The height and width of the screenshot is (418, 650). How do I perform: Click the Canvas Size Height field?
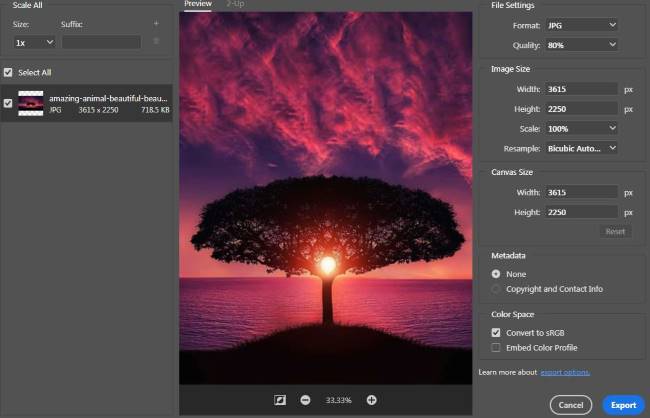pyautogui.click(x=581, y=212)
